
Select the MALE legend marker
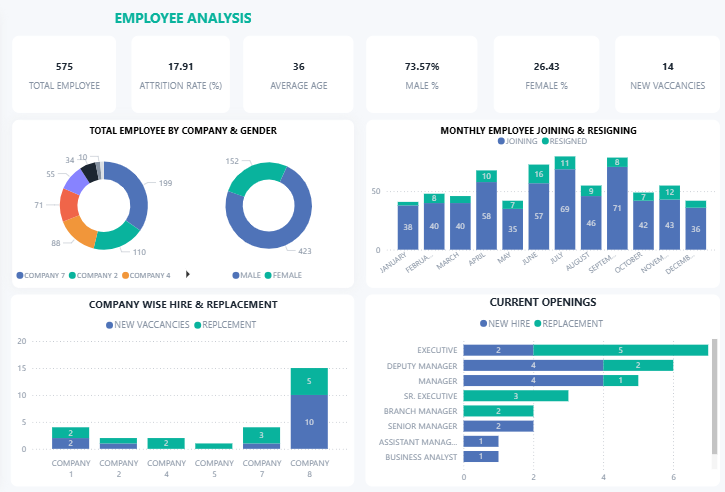(x=235, y=275)
